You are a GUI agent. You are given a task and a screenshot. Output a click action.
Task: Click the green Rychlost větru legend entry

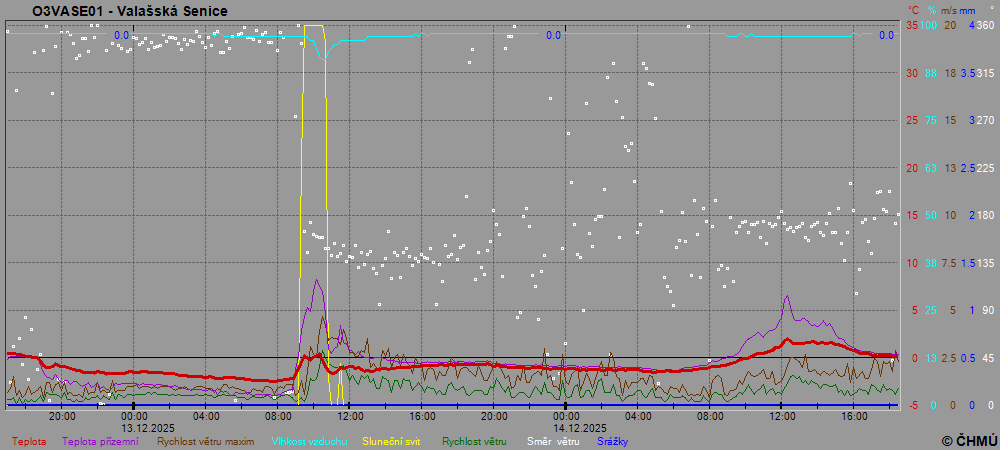tap(475, 440)
